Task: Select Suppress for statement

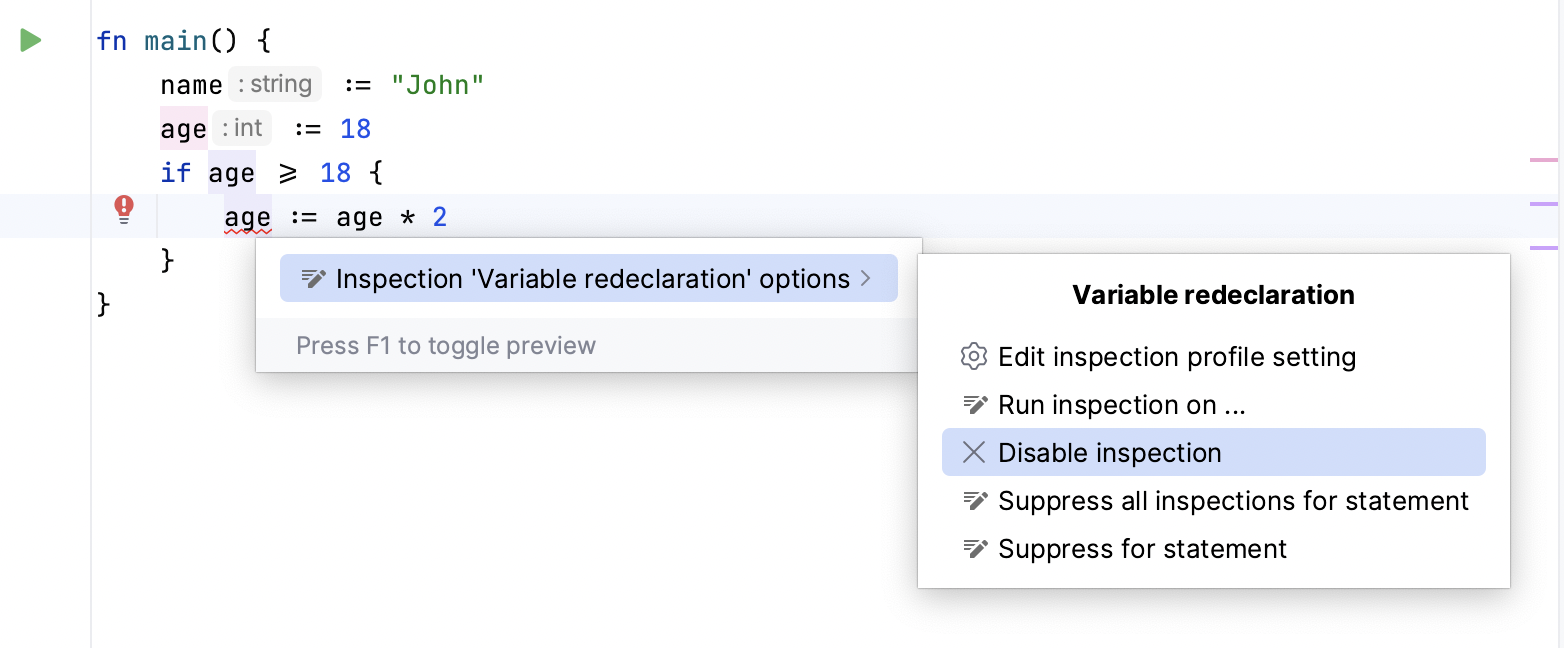Action: pyautogui.click(x=1142, y=548)
